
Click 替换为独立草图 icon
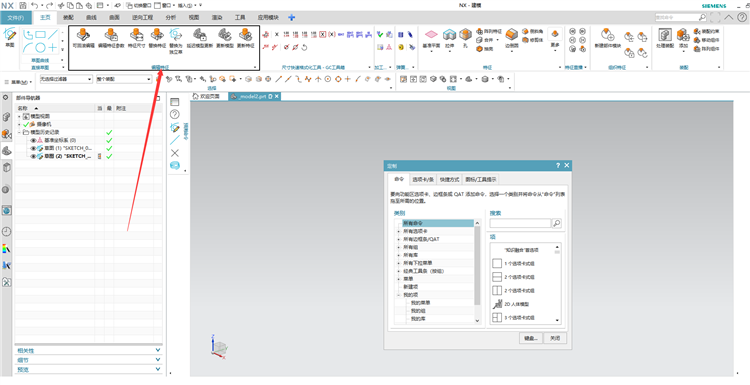[176, 34]
